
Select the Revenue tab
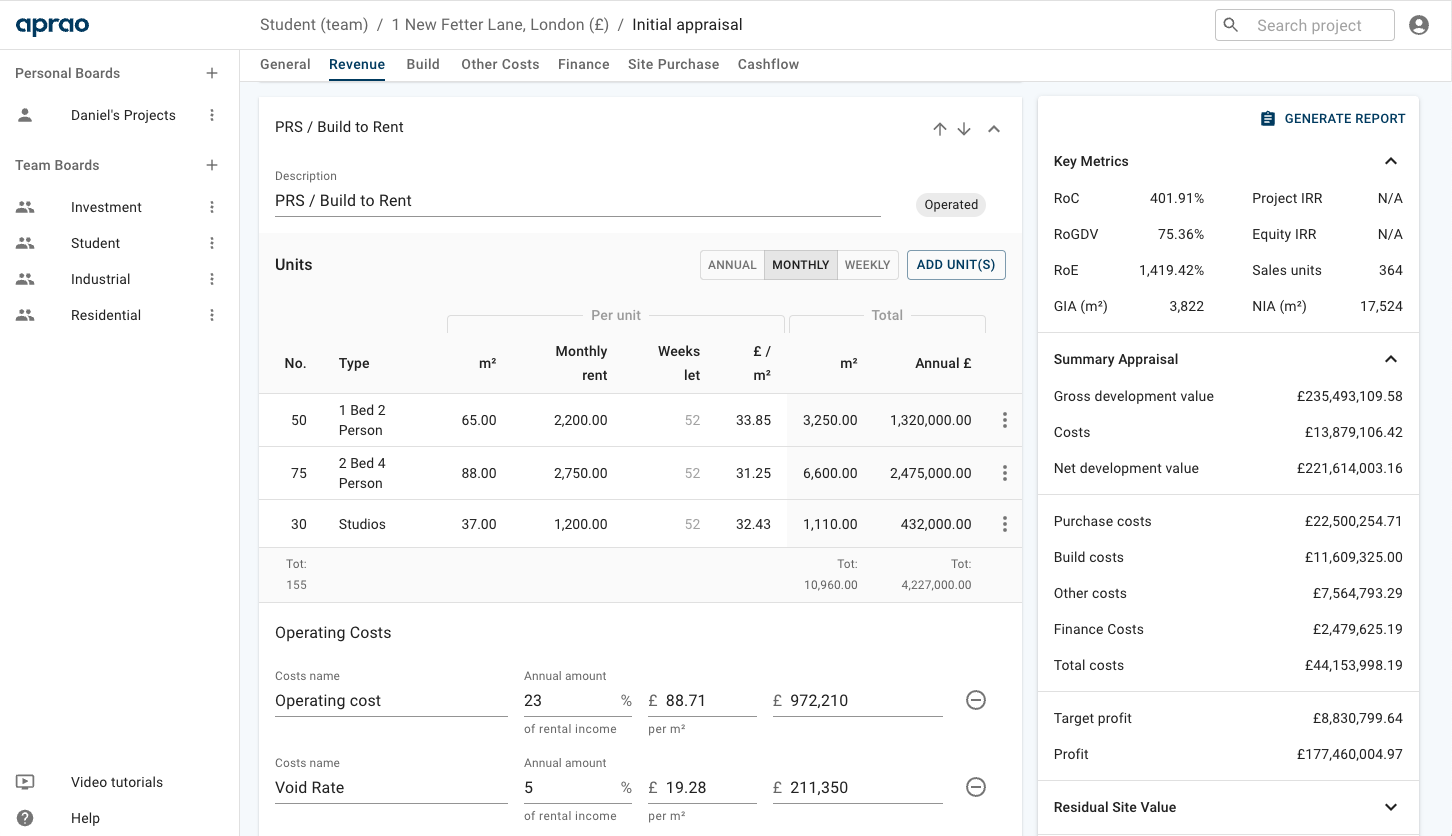pyautogui.click(x=357, y=64)
